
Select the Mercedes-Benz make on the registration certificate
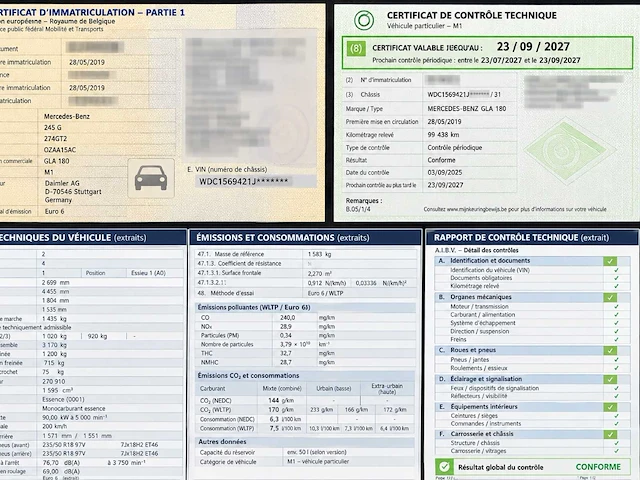[x=67, y=116]
